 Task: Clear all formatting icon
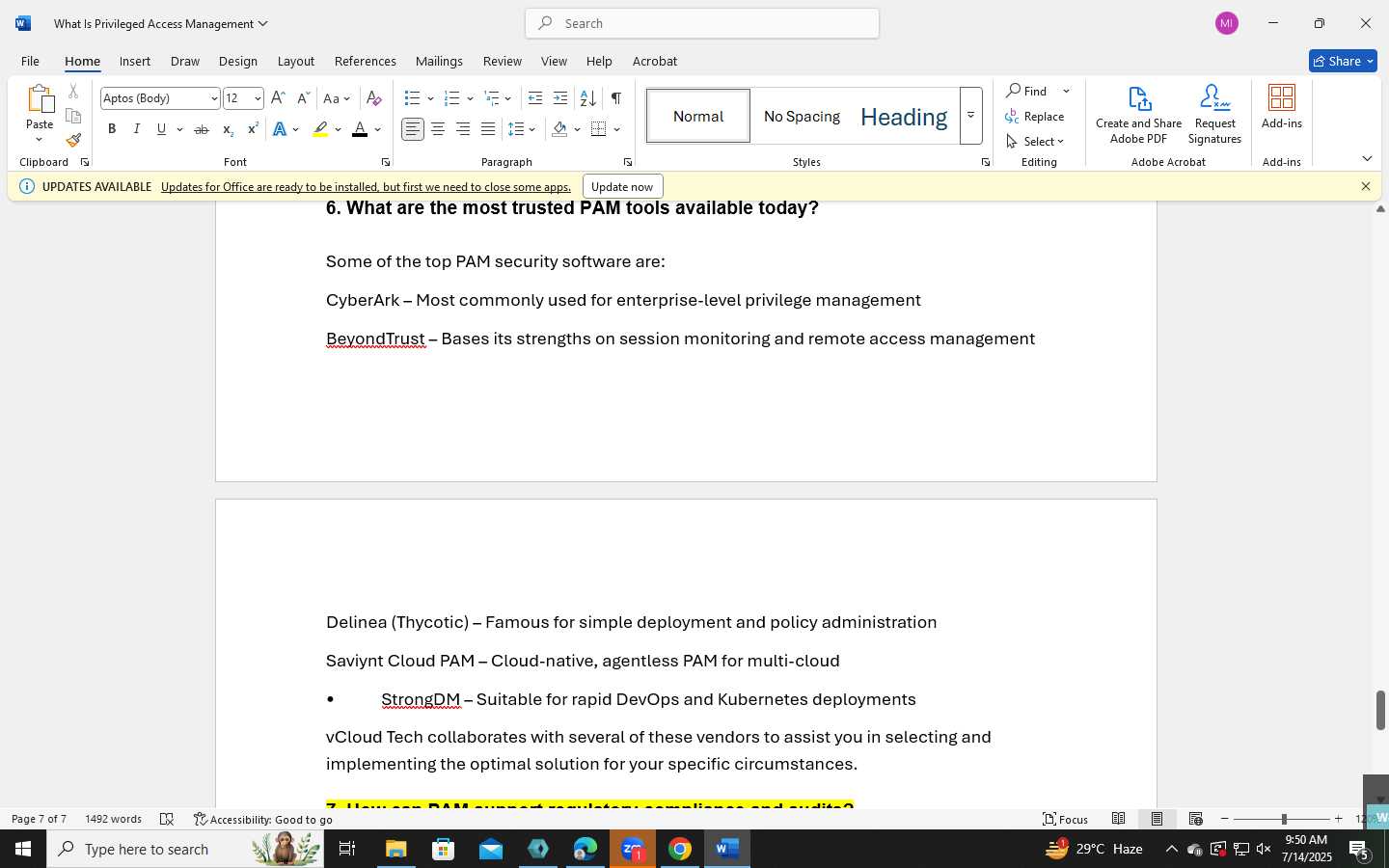374,98
